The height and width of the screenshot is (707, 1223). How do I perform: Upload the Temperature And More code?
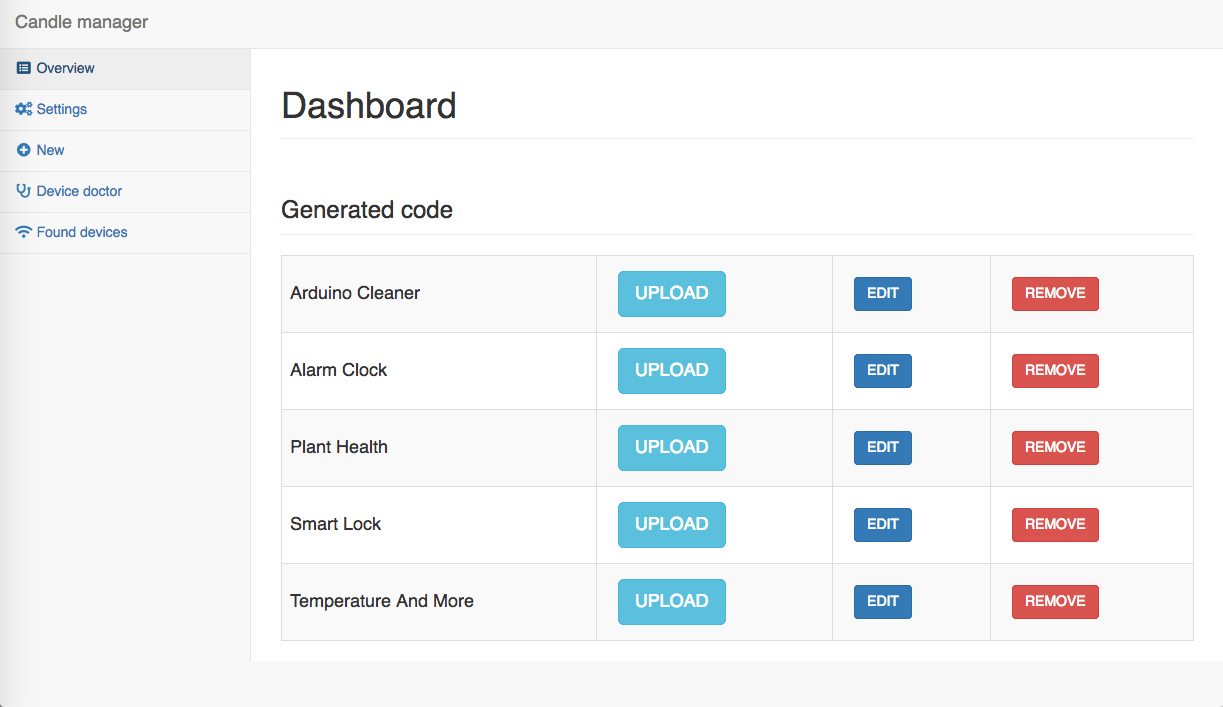coord(671,602)
